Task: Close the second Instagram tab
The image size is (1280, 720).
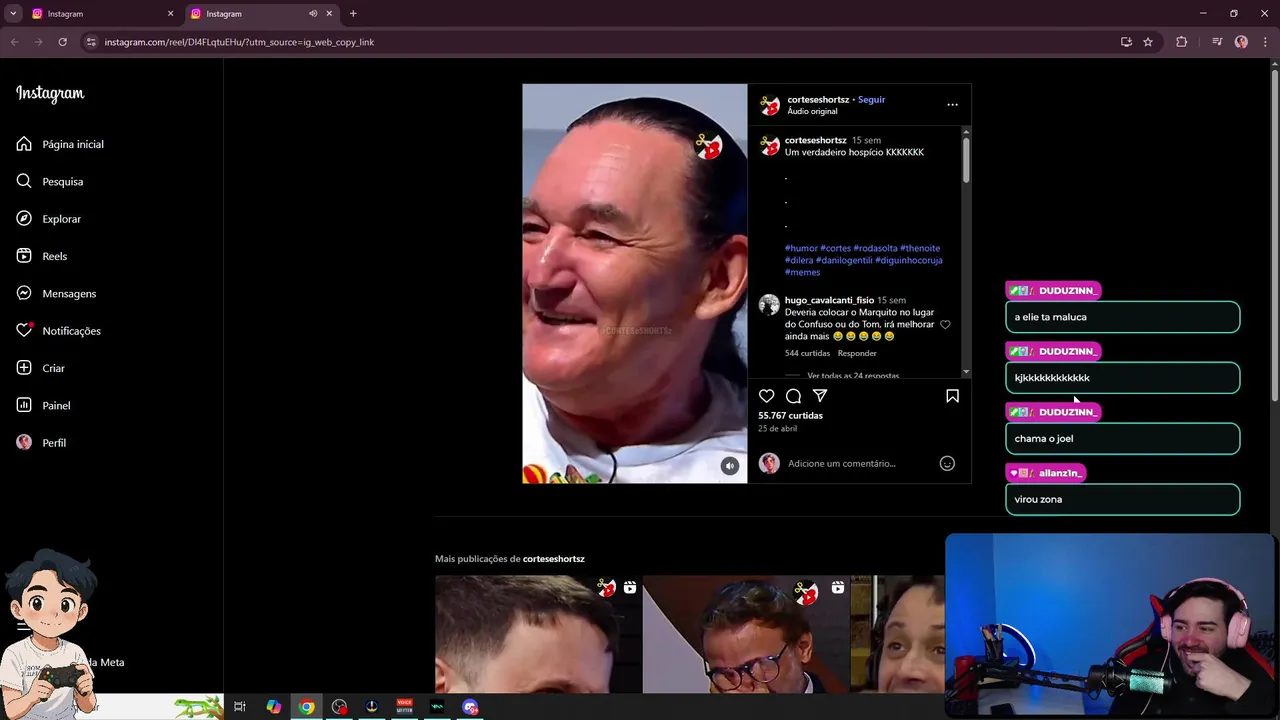Action: pyautogui.click(x=329, y=14)
